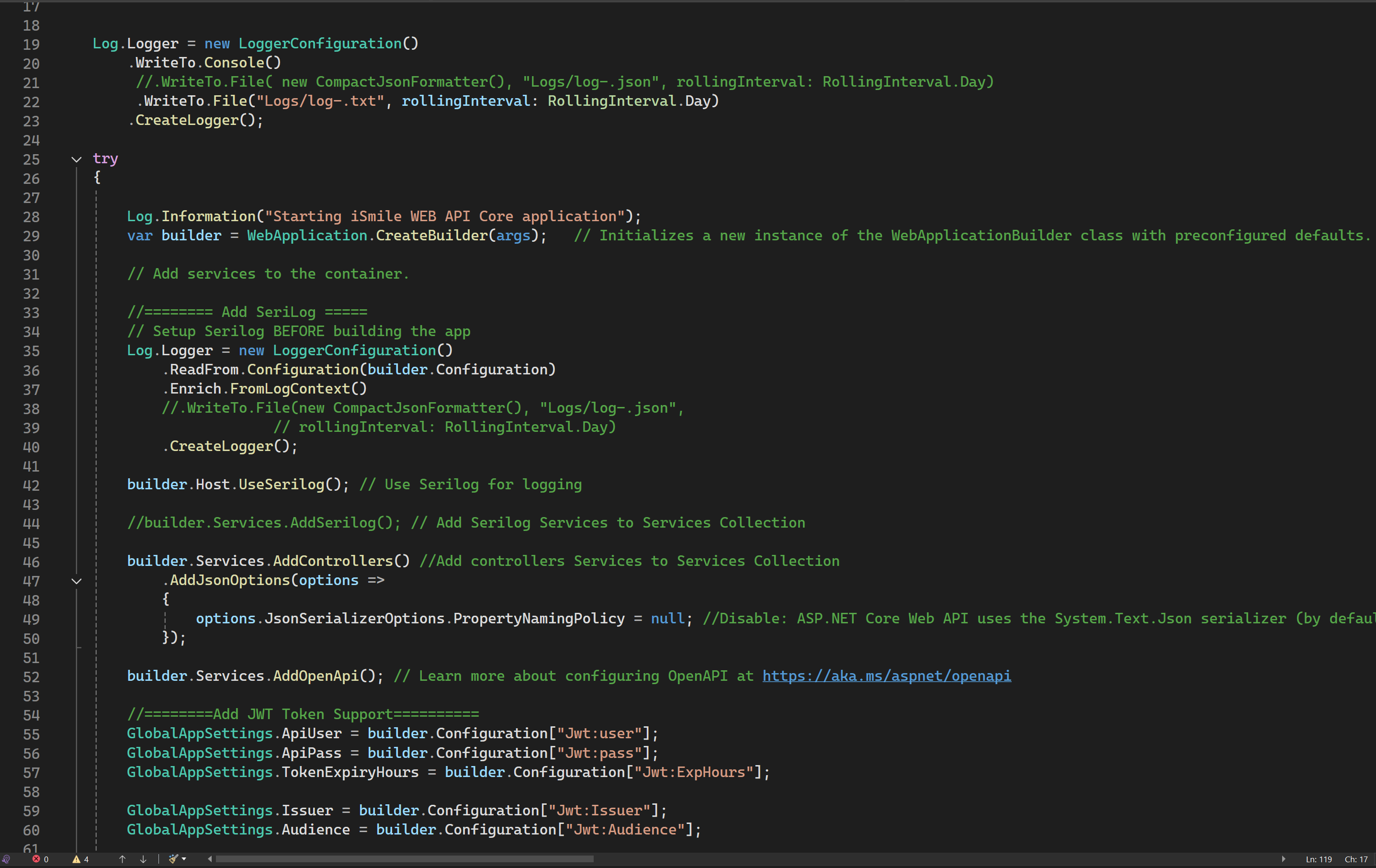
Task: Go to previous issue with up arrow
Action: [x=122, y=859]
